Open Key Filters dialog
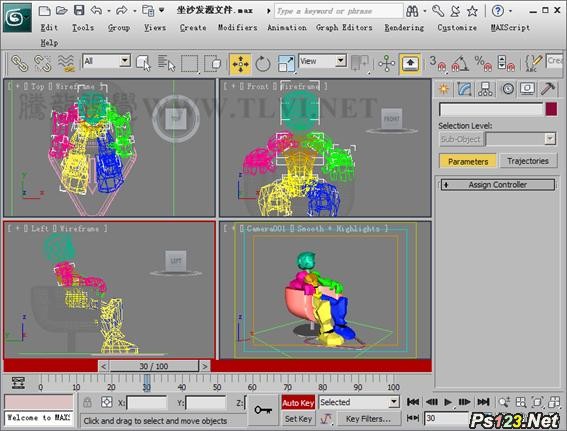 (368, 419)
